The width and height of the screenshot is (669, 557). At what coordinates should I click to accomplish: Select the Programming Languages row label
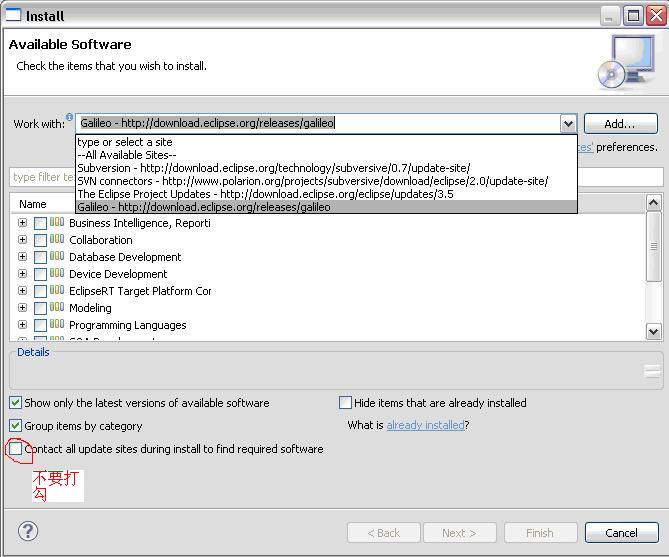coord(128,325)
